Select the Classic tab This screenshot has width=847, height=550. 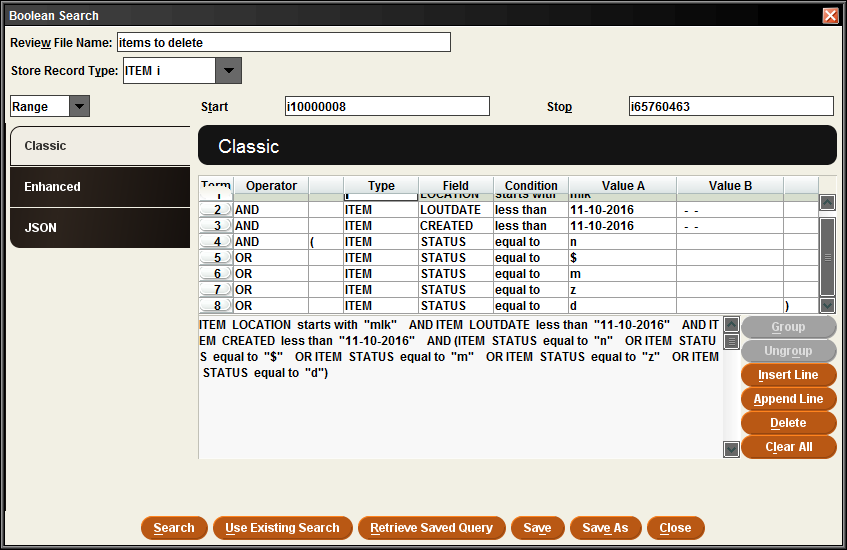99,146
